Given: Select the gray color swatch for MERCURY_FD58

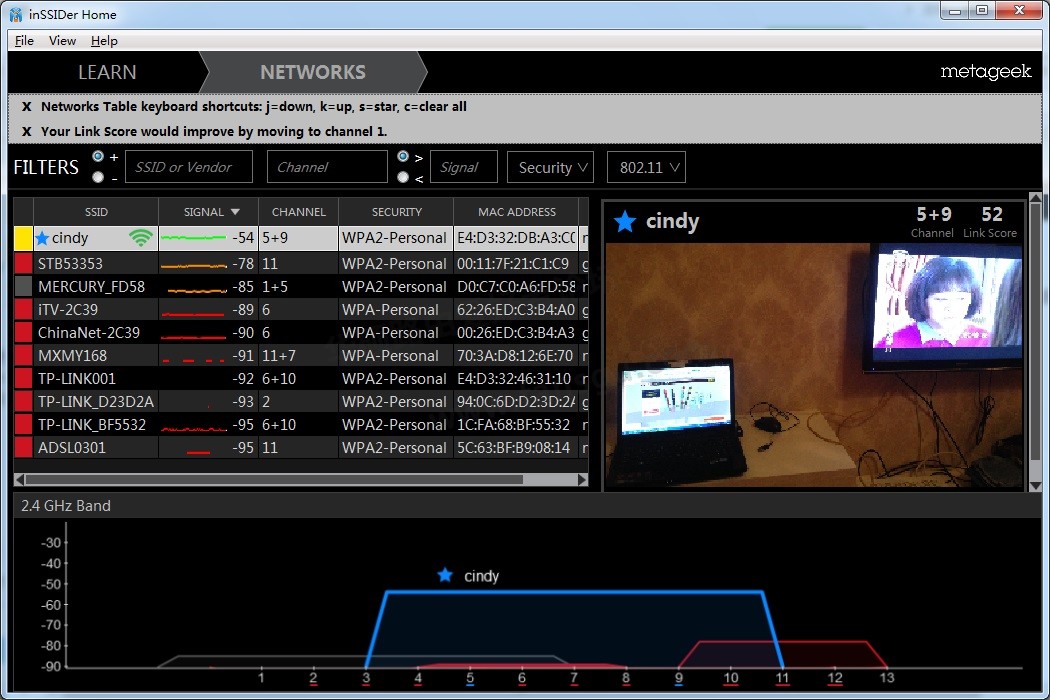Looking at the screenshot, I should (23, 287).
